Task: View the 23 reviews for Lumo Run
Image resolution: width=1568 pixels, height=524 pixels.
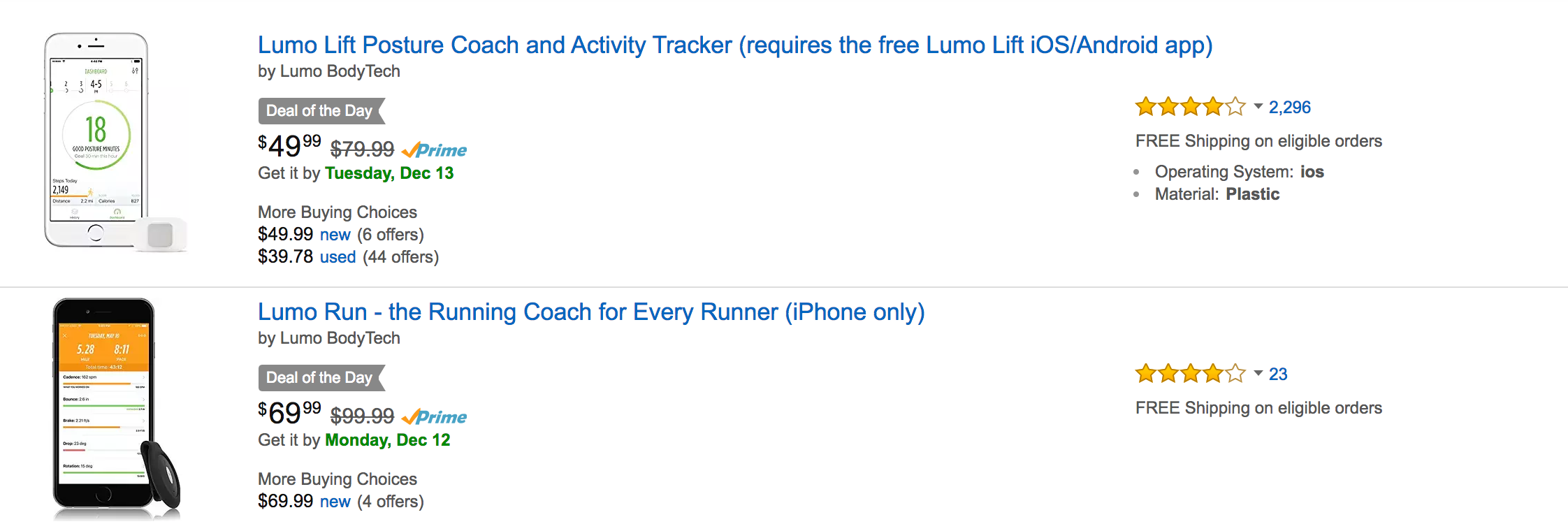Action: (x=1279, y=374)
